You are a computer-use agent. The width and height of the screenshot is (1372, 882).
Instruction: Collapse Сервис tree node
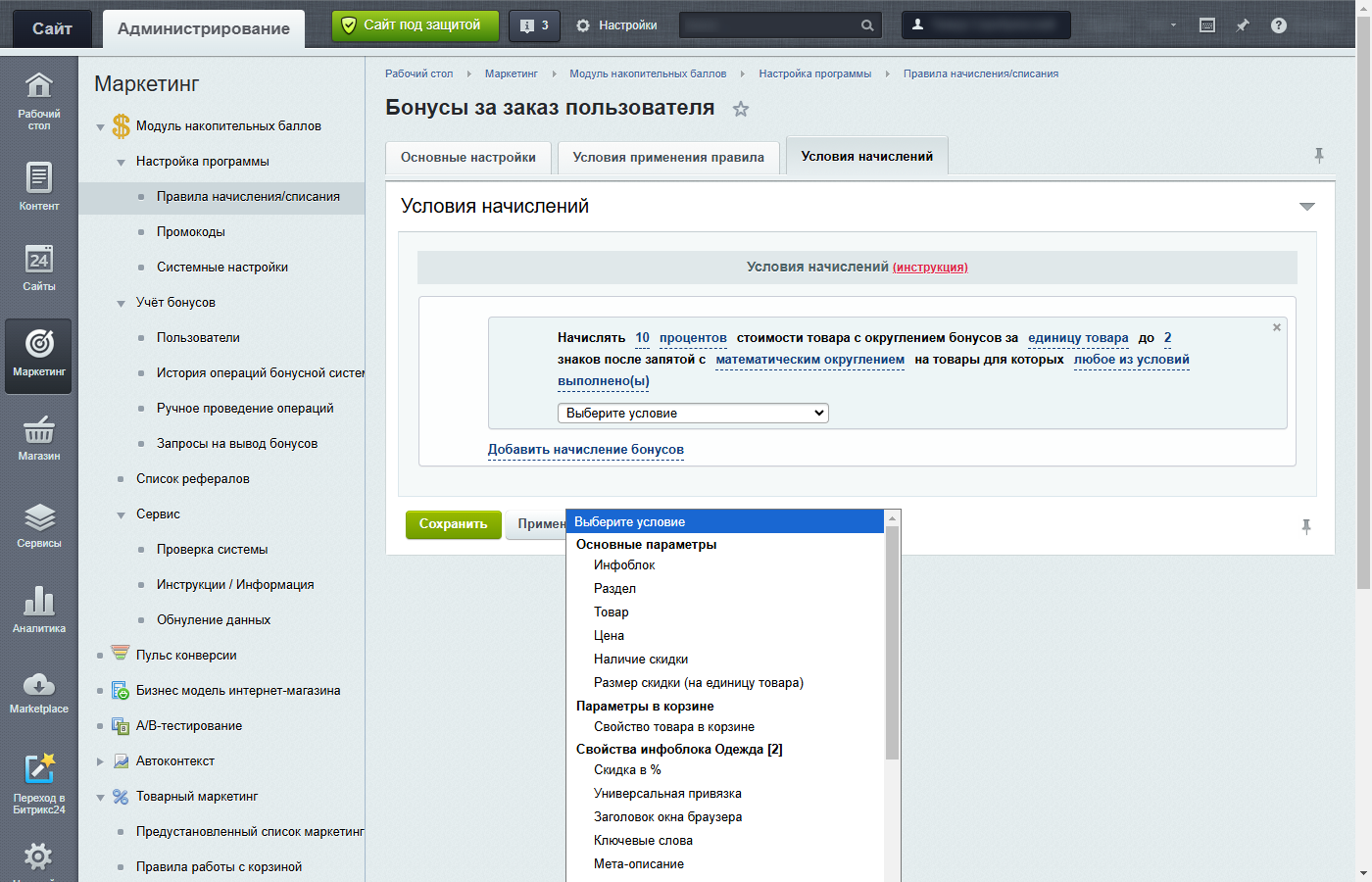tap(121, 515)
